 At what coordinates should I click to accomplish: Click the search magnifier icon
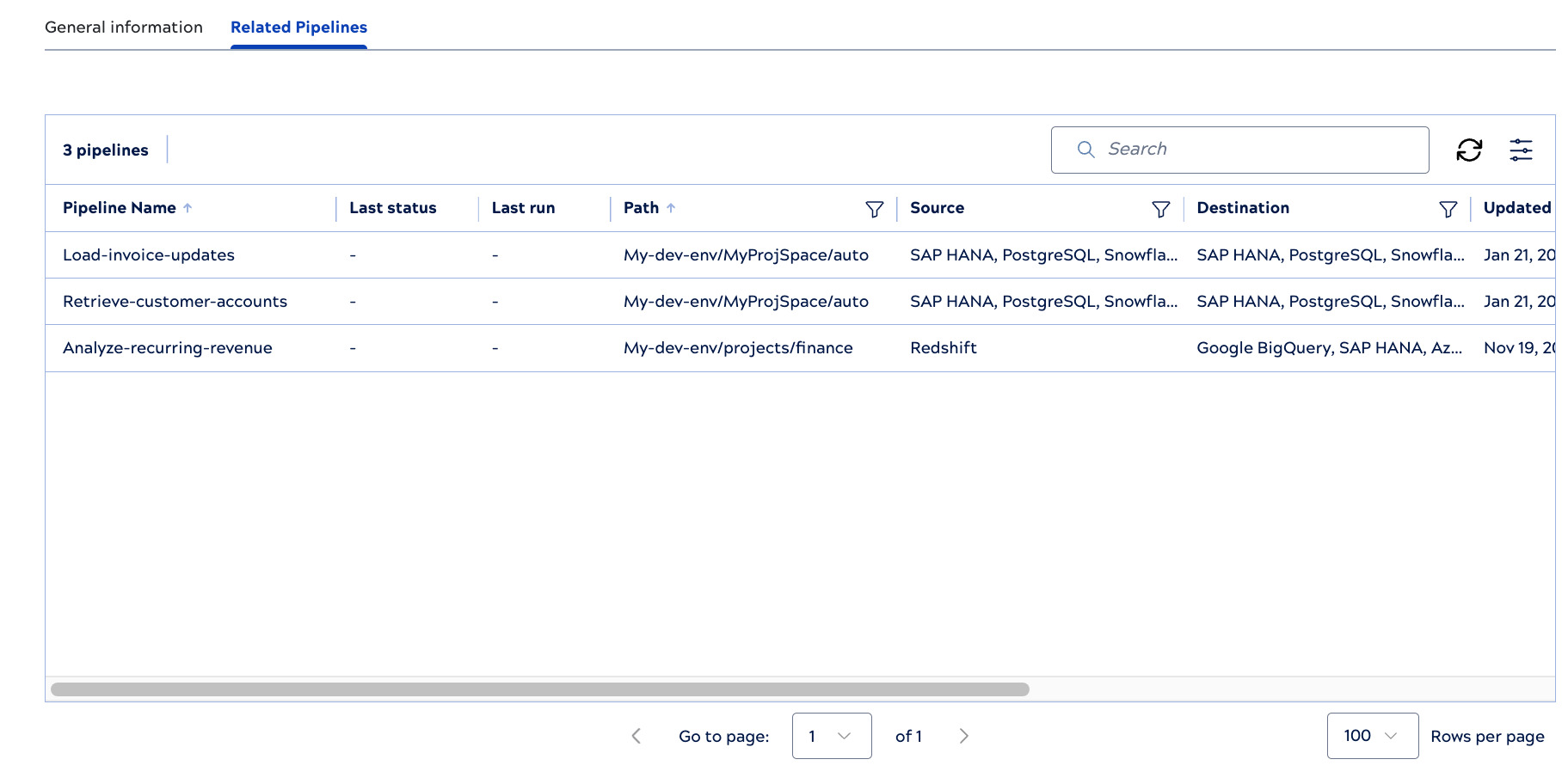[x=1085, y=150]
